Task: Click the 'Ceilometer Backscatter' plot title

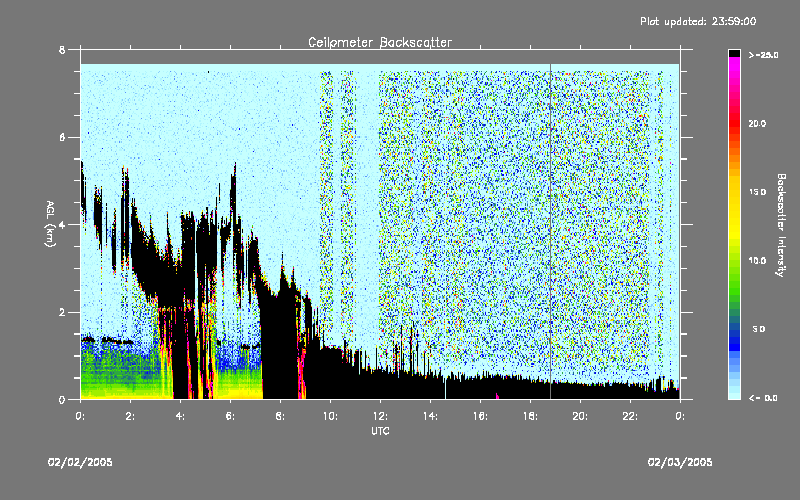Action: pyautogui.click(x=380, y=42)
